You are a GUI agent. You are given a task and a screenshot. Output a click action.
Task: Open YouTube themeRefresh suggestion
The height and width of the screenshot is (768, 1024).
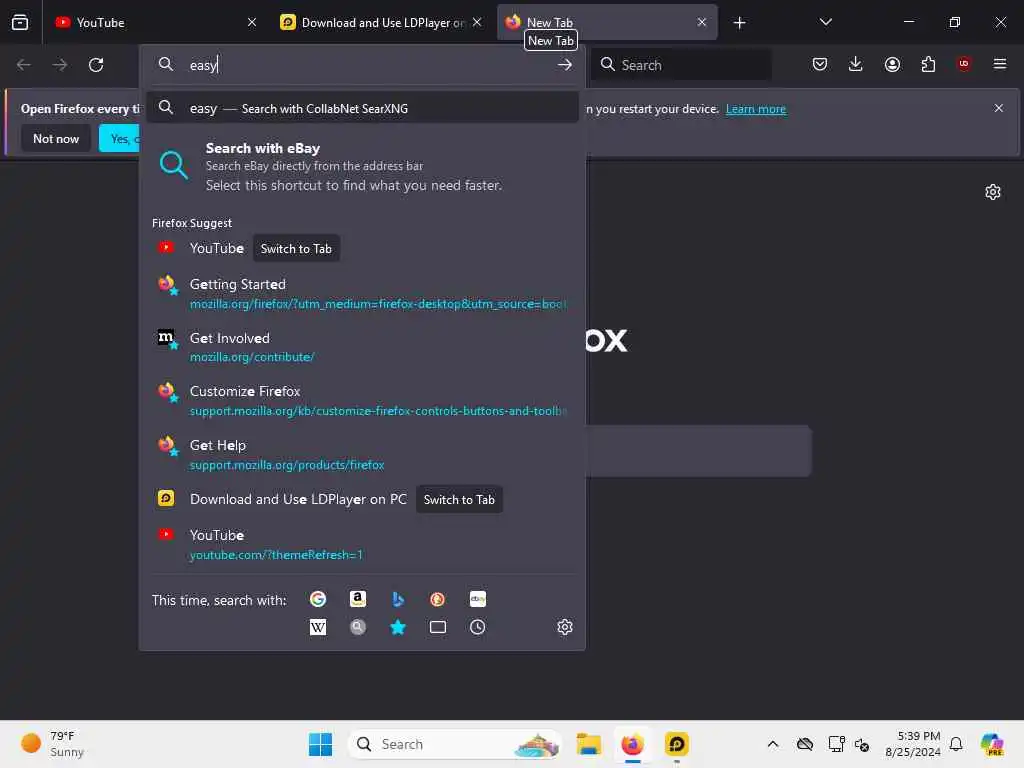pyautogui.click(x=362, y=544)
